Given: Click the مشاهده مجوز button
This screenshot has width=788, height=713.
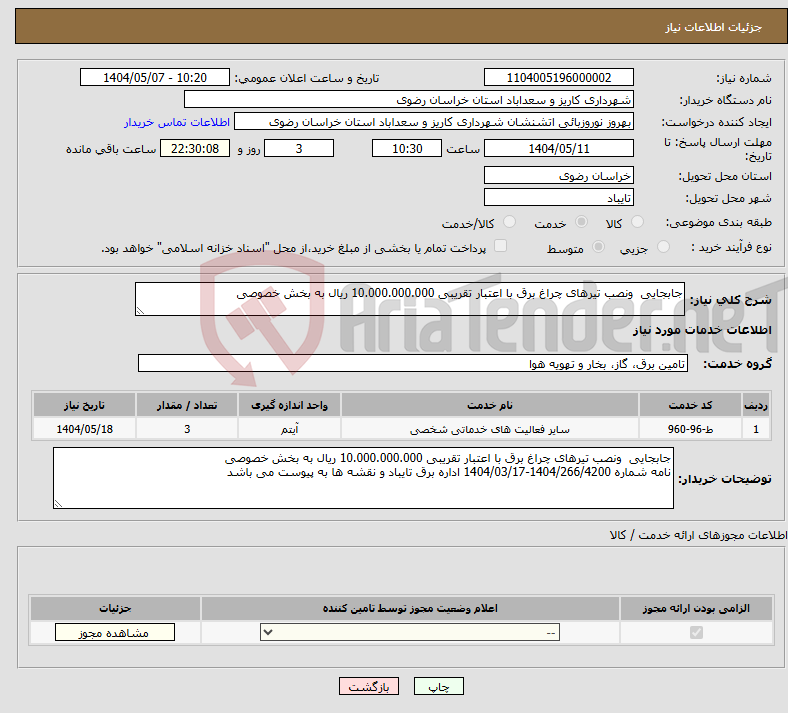Looking at the screenshot, I should pyautogui.click(x=115, y=633).
